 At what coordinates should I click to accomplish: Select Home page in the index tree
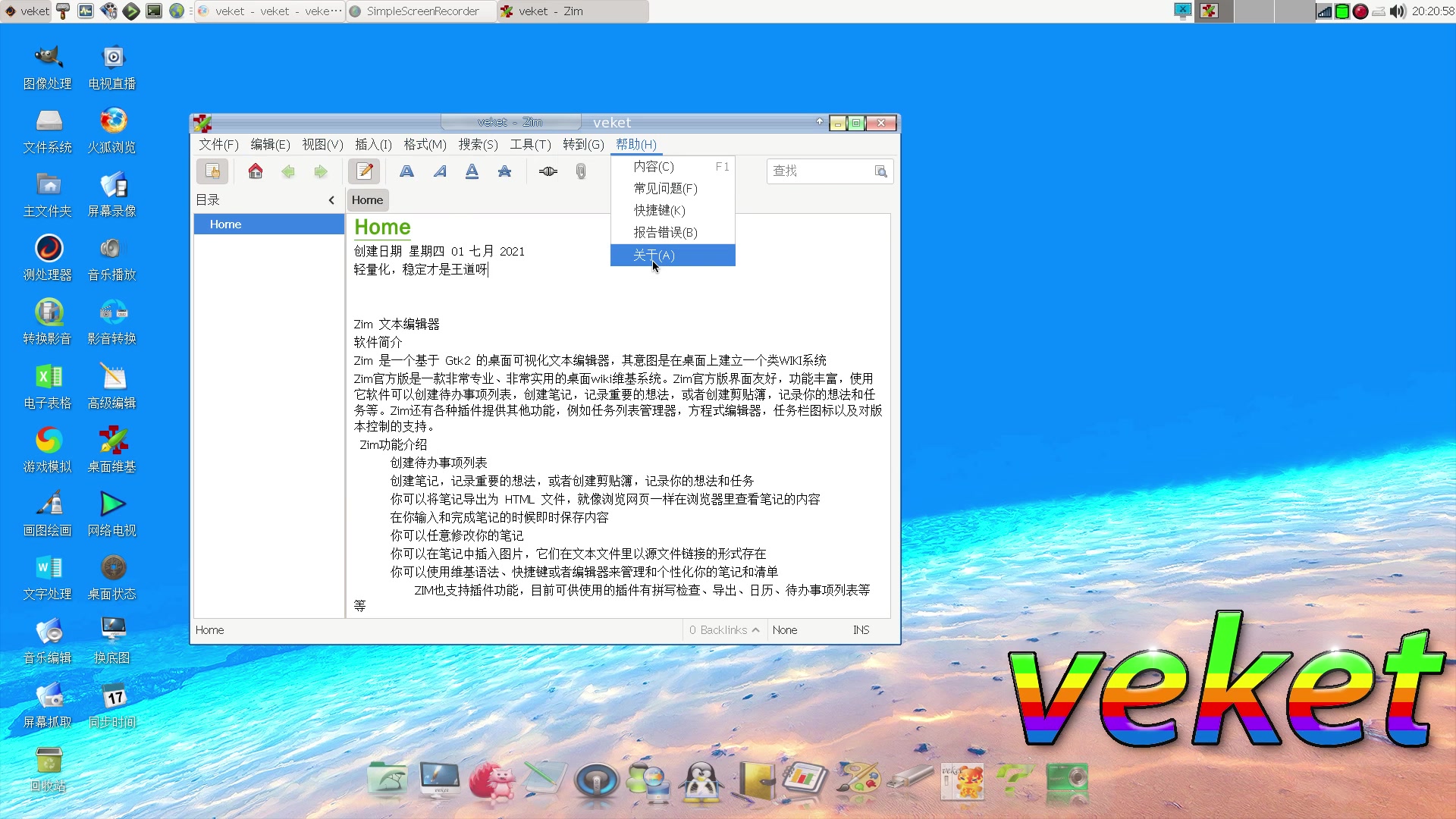coord(269,224)
